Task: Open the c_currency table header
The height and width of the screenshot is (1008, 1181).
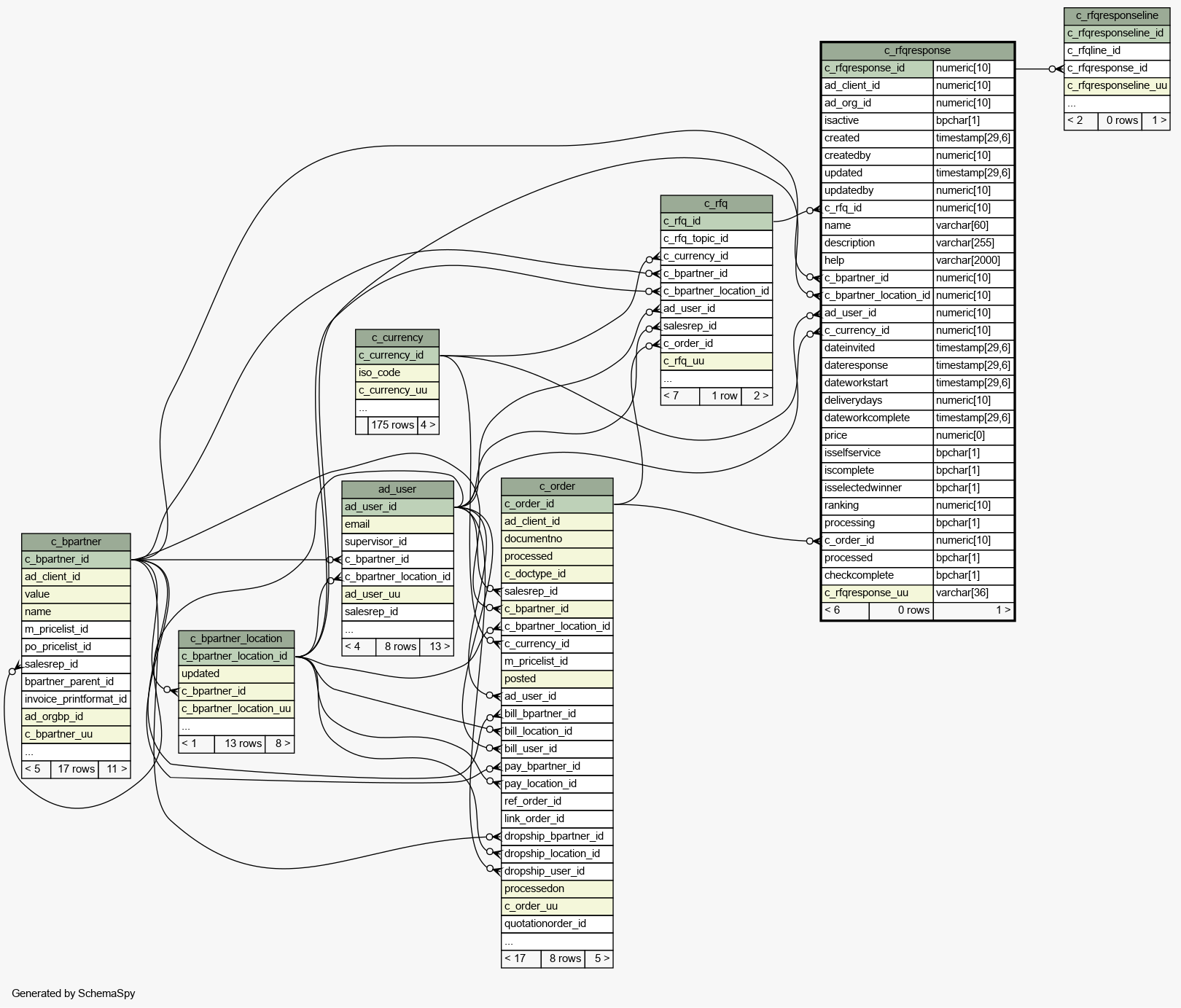Action: [x=397, y=337]
